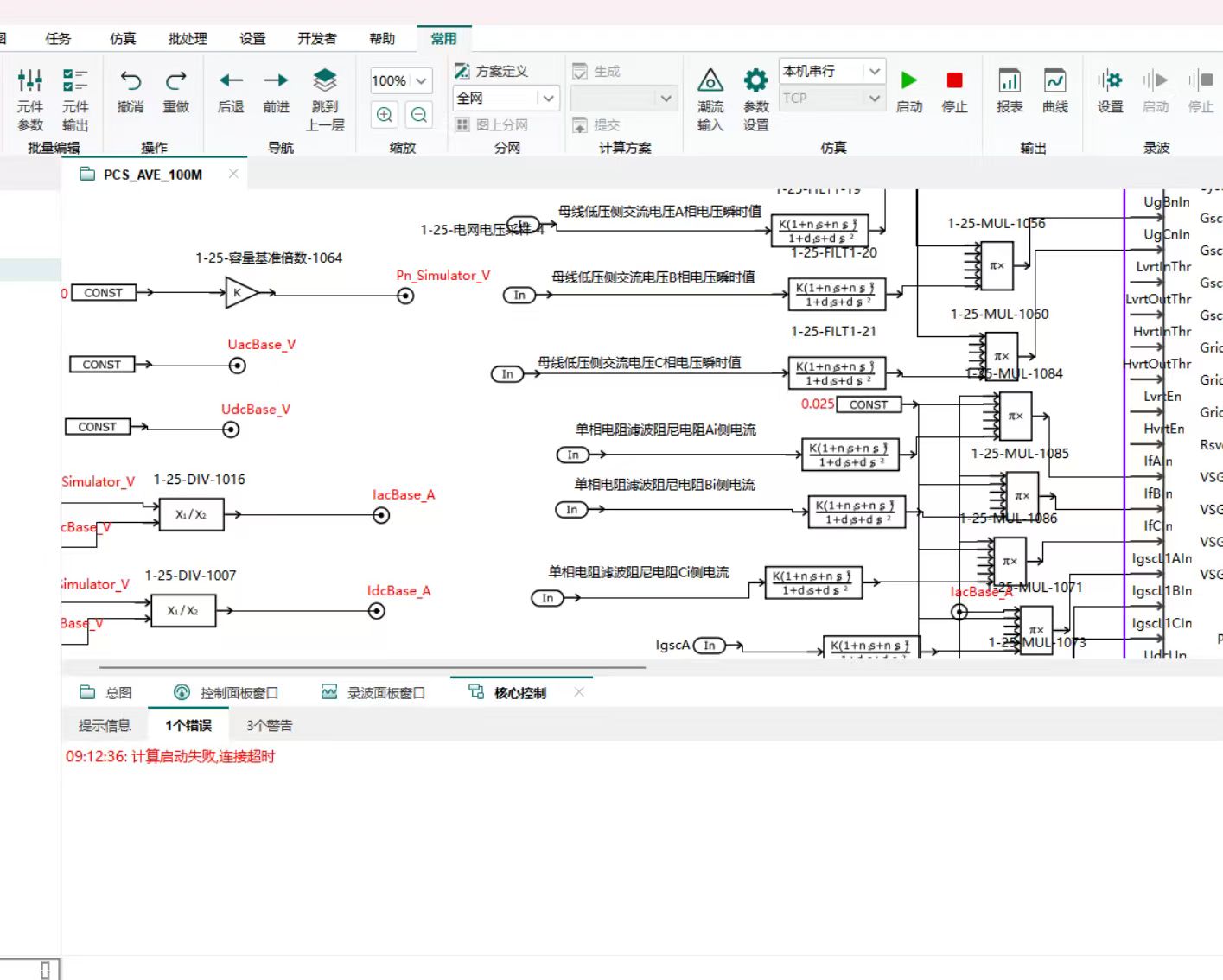Viewport: 1223px width, 980px height.
Task: Open the Component Output checklist icon
Action: (x=75, y=81)
